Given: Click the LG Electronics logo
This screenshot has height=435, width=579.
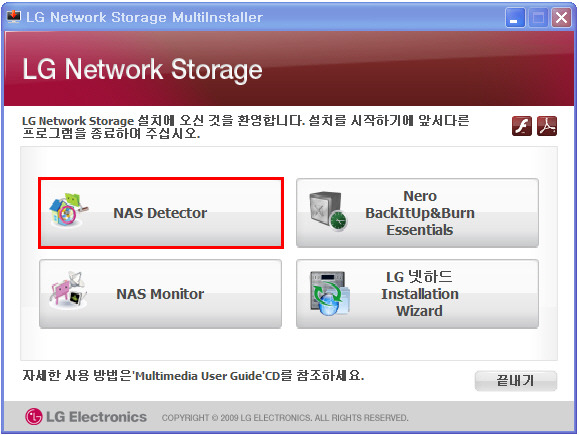Looking at the screenshot, I should tap(86, 417).
